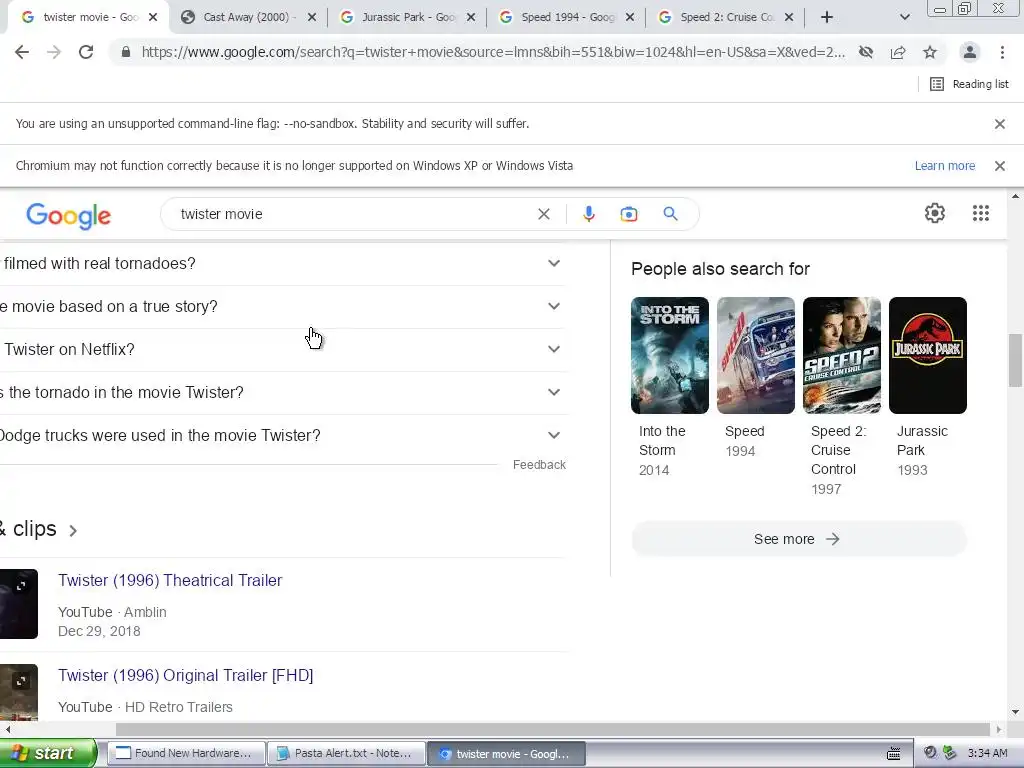View site security lock information

coord(126,52)
